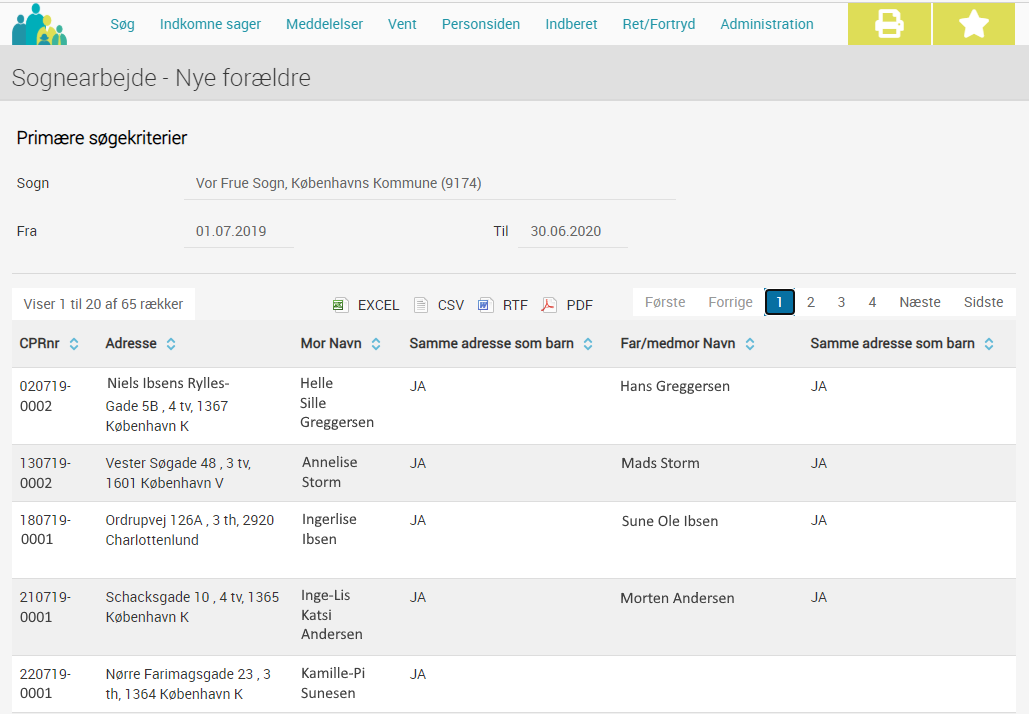This screenshot has width=1029, height=714.
Task: Click the family logo icon
Action: point(39,25)
